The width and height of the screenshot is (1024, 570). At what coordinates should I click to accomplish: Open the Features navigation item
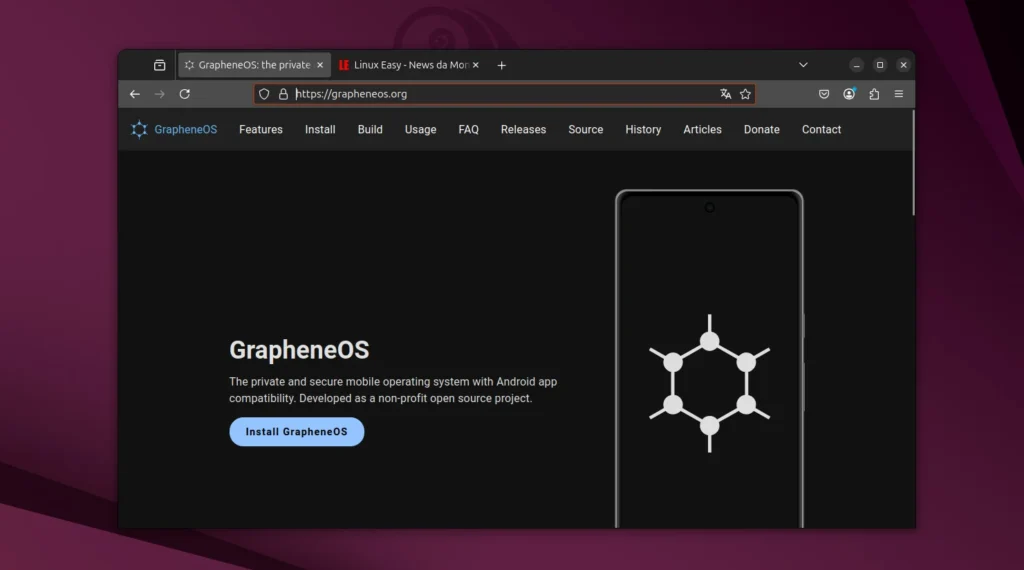[x=260, y=129]
